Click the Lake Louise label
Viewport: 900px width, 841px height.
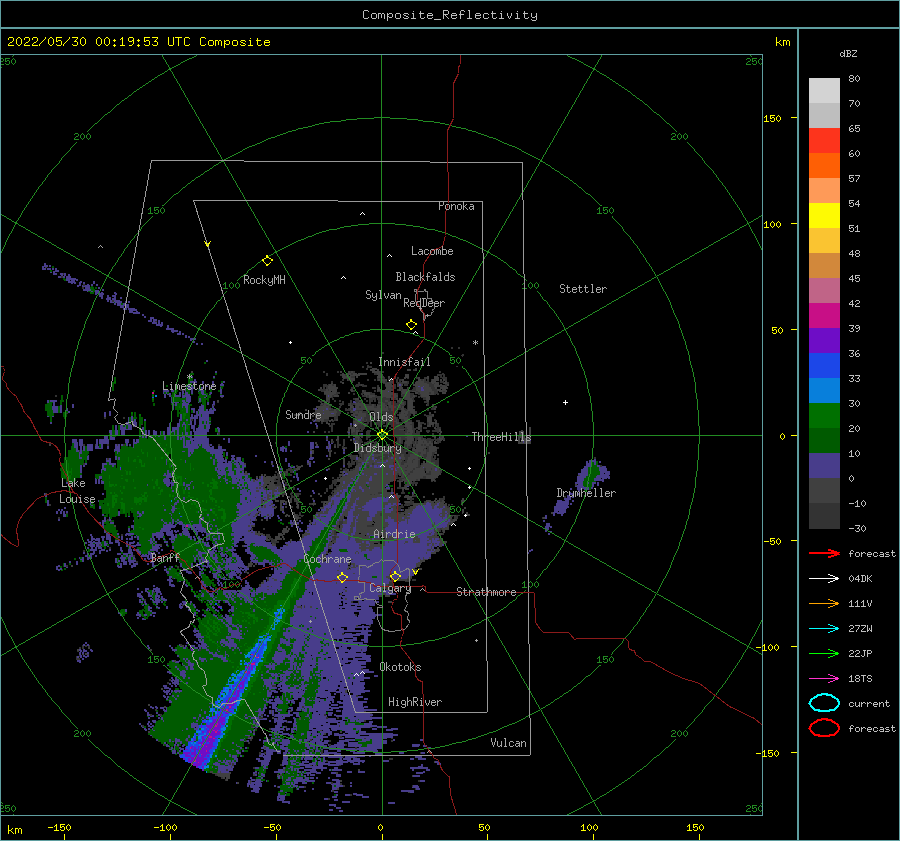pos(77,491)
